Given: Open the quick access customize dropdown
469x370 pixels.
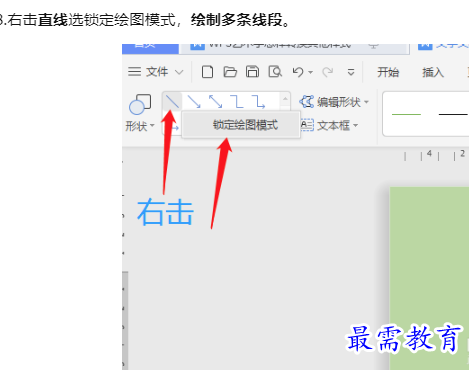Looking at the screenshot, I should [x=351, y=72].
